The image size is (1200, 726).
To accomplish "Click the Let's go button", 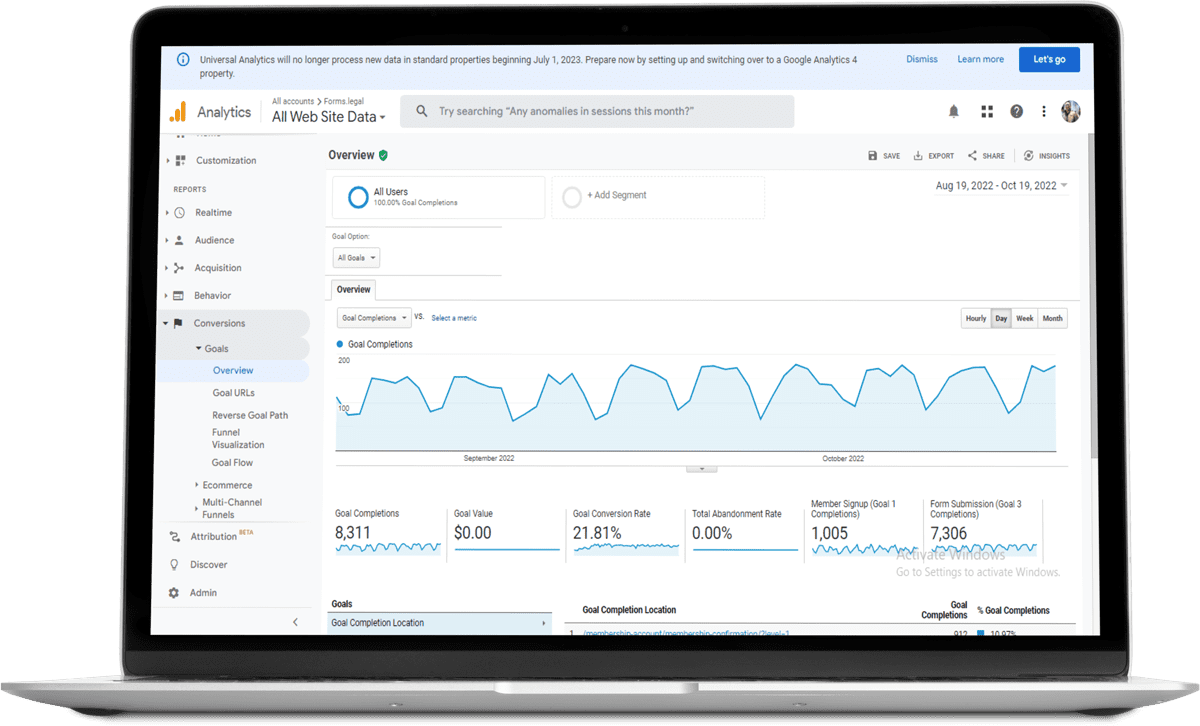I will pyautogui.click(x=1049, y=59).
